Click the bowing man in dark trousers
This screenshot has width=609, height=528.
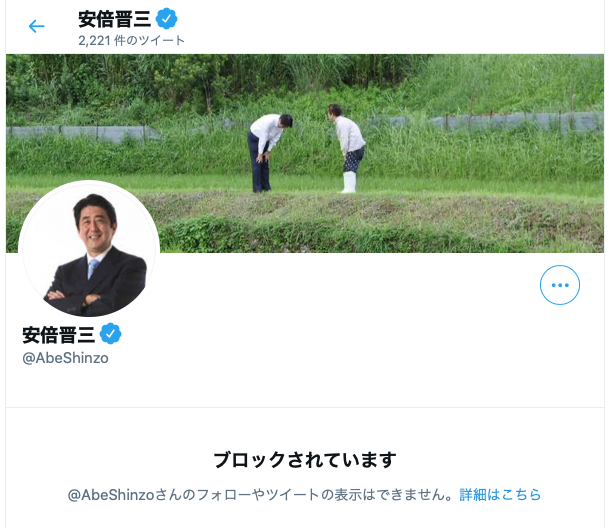point(268,153)
